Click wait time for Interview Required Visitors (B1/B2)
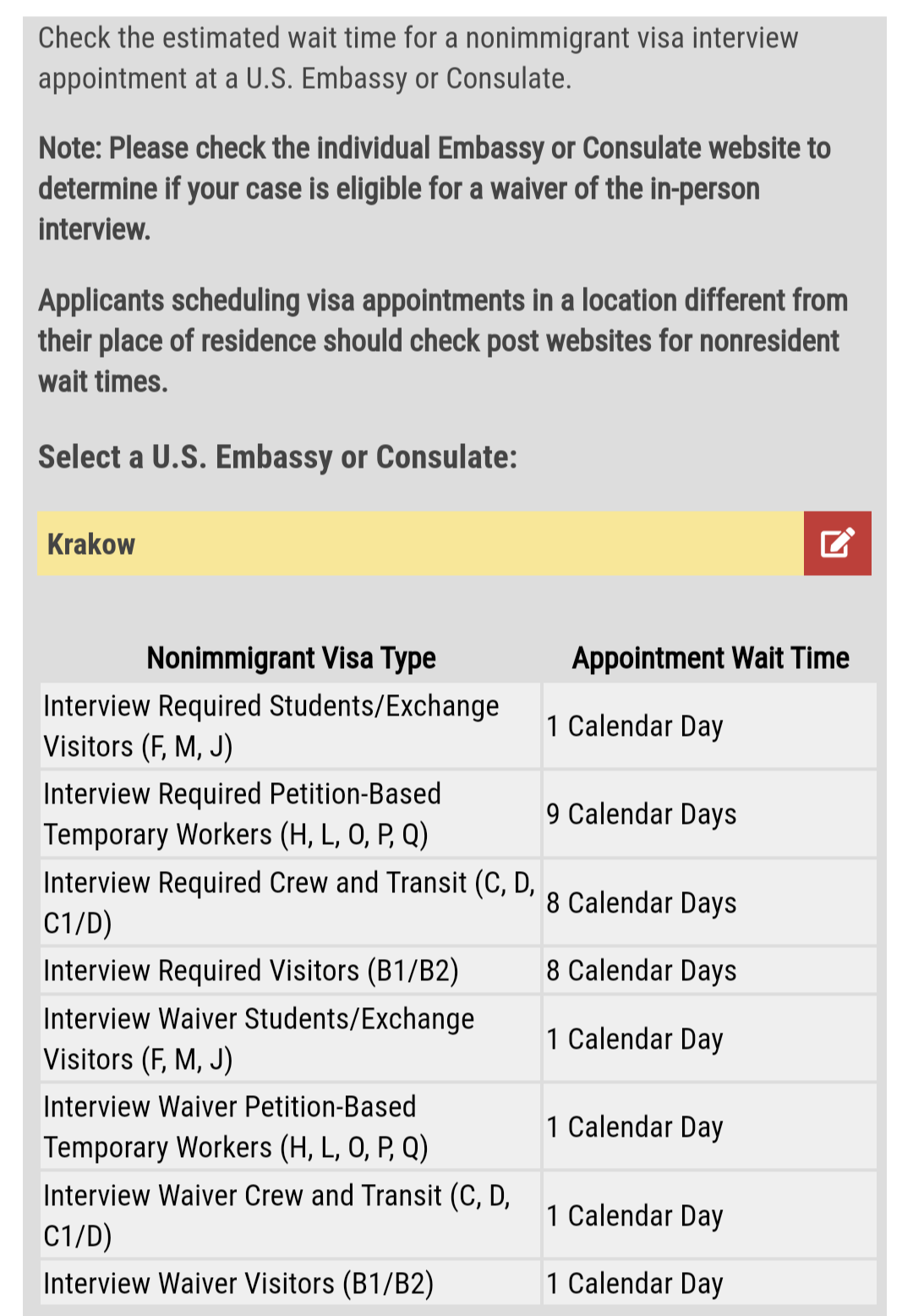Viewport: 913px width, 1316px height. 642,970
